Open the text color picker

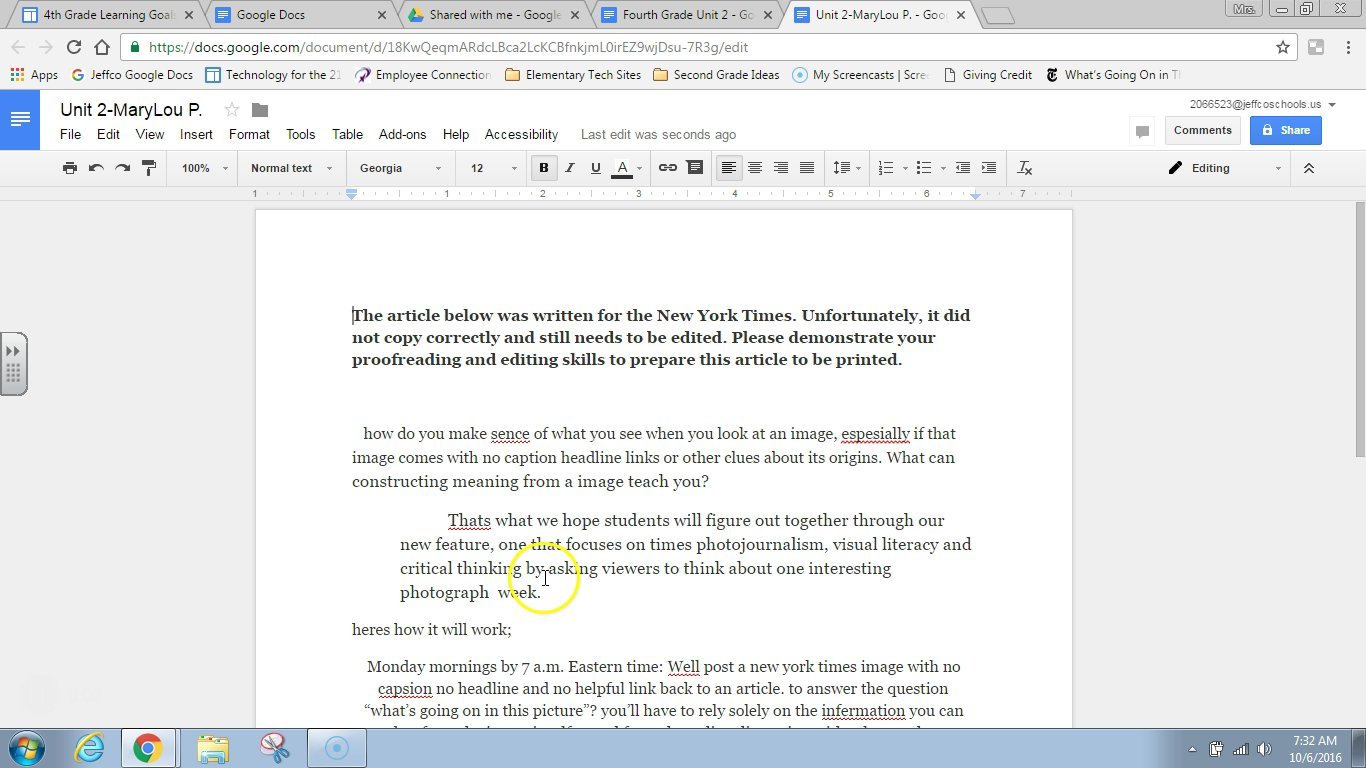pyautogui.click(x=623, y=168)
